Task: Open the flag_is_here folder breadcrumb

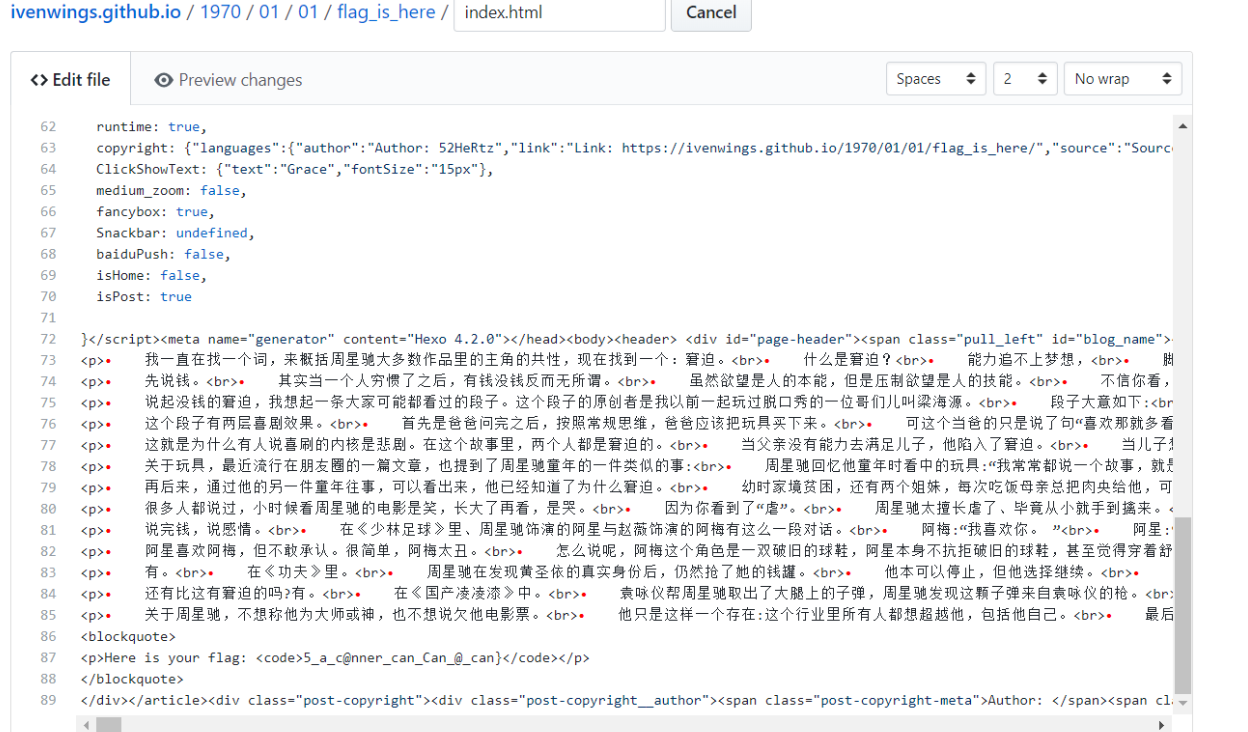Action: point(386,12)
